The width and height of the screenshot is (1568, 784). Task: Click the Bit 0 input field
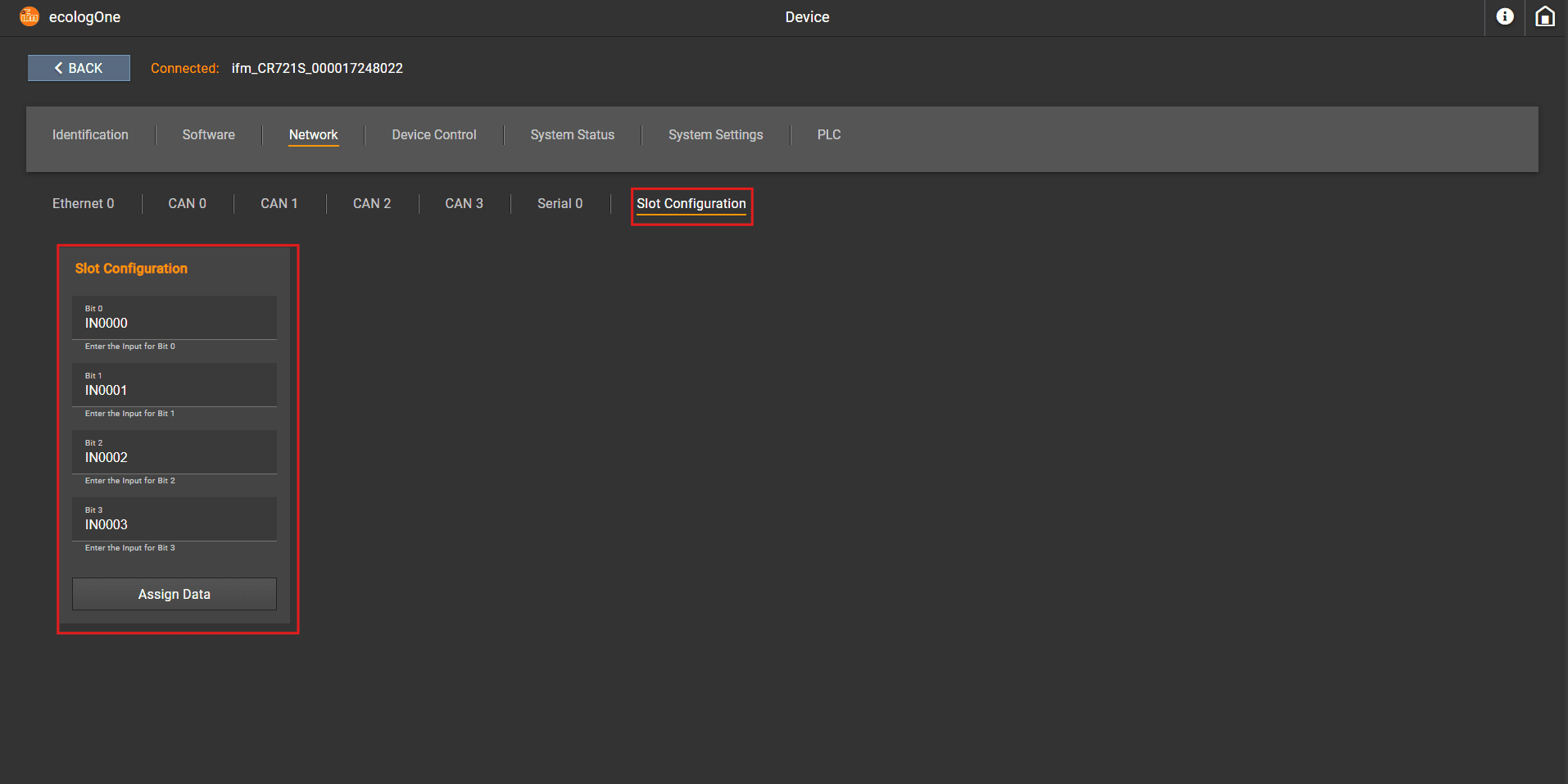pos(174,319)
